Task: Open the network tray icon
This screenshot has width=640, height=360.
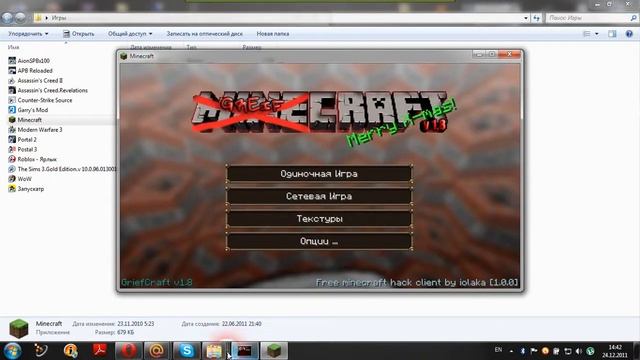Action: pos(567,351)
